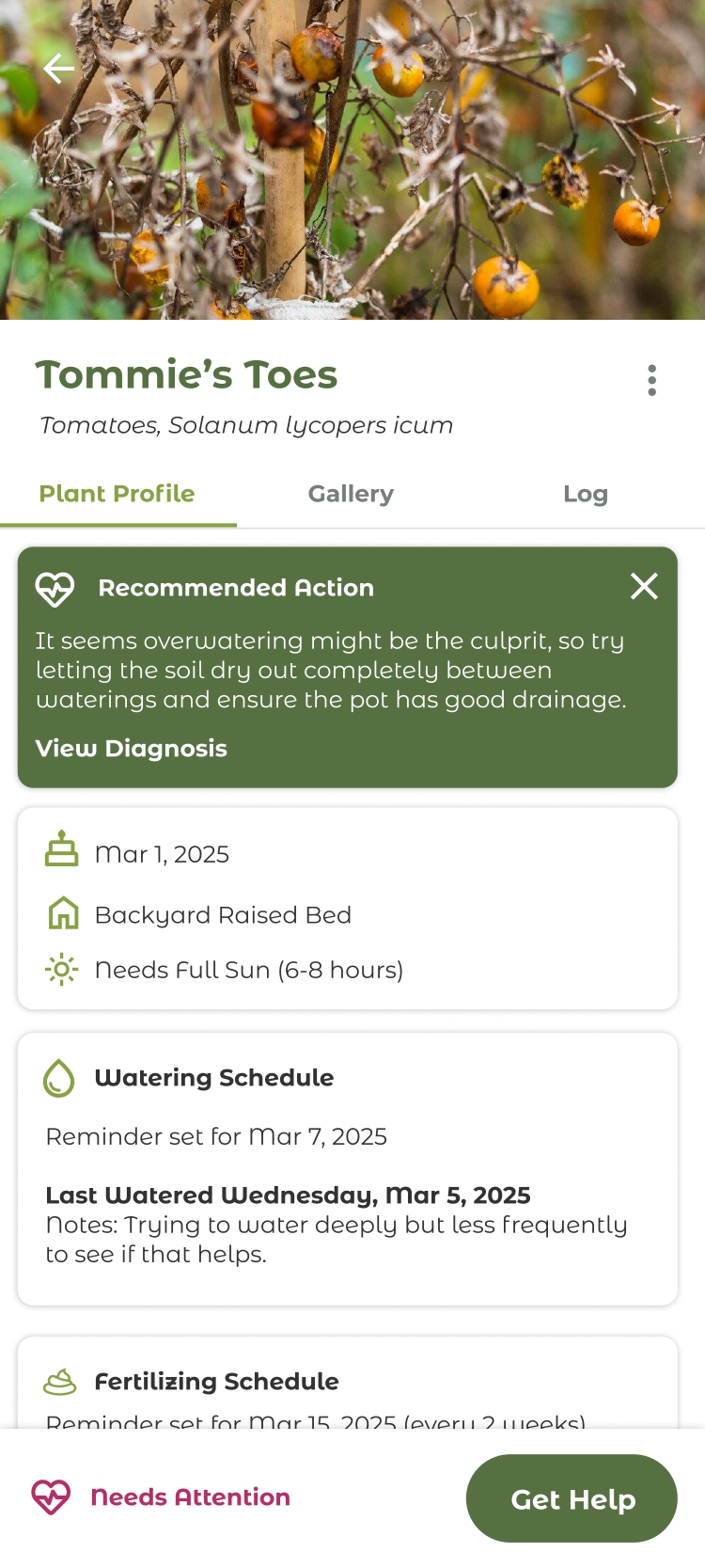Tap the heart pulse icon in Recommended Action
Image resolution: width=705 pixels, height=1568 pixels.
55,589
